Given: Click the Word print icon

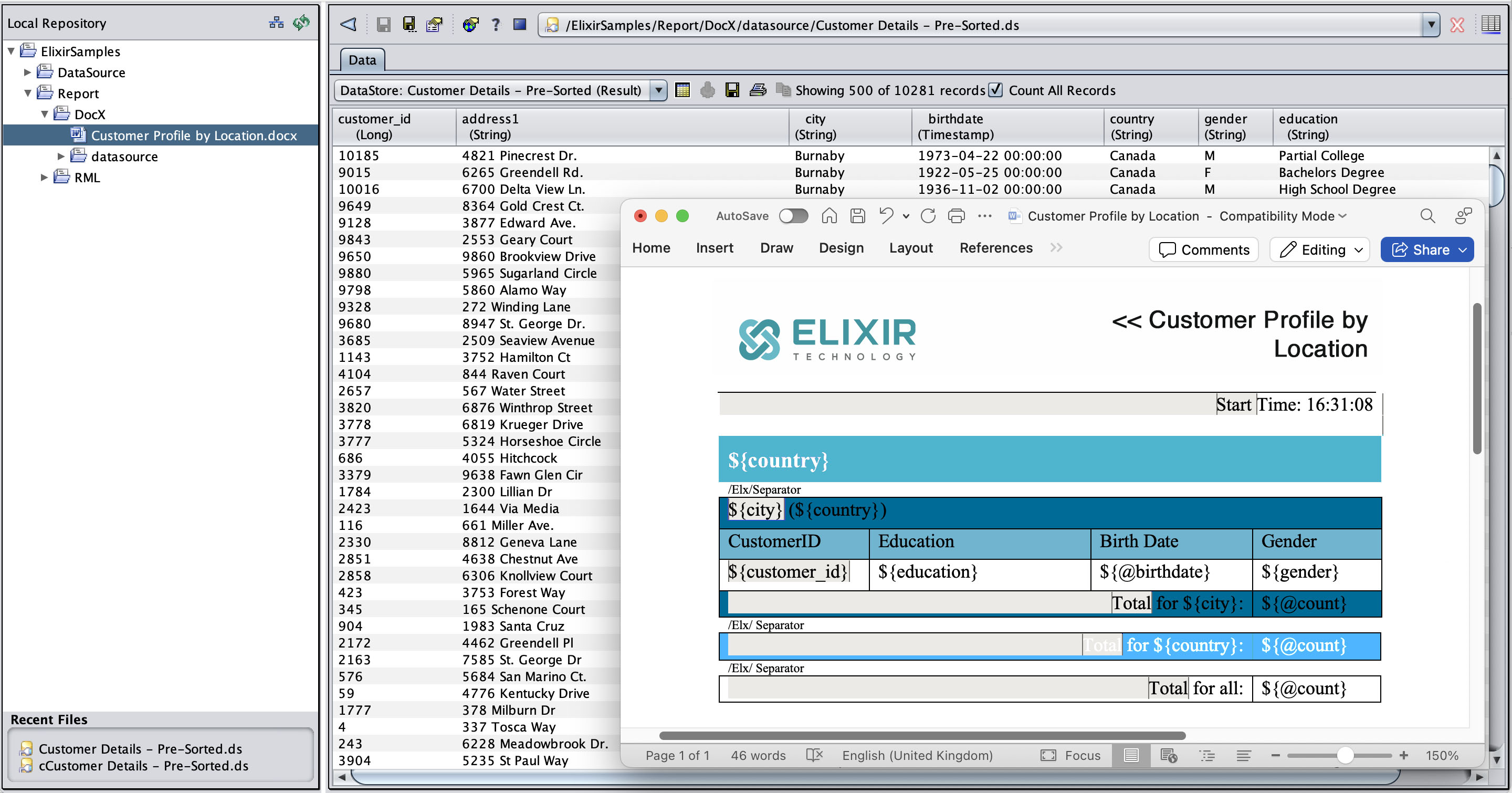Looking at the screenshot, I should click(x=956, y=216).
